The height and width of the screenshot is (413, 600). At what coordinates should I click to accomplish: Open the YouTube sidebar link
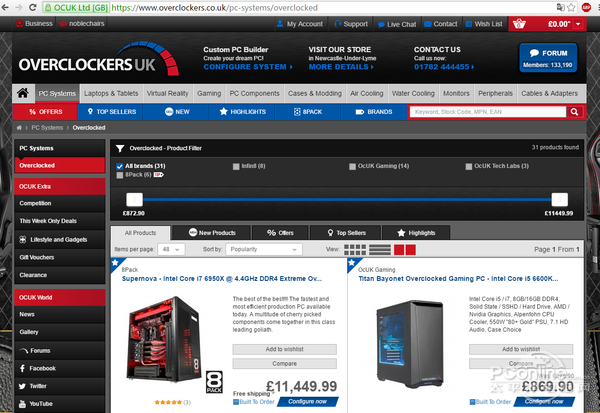point(60,404)
